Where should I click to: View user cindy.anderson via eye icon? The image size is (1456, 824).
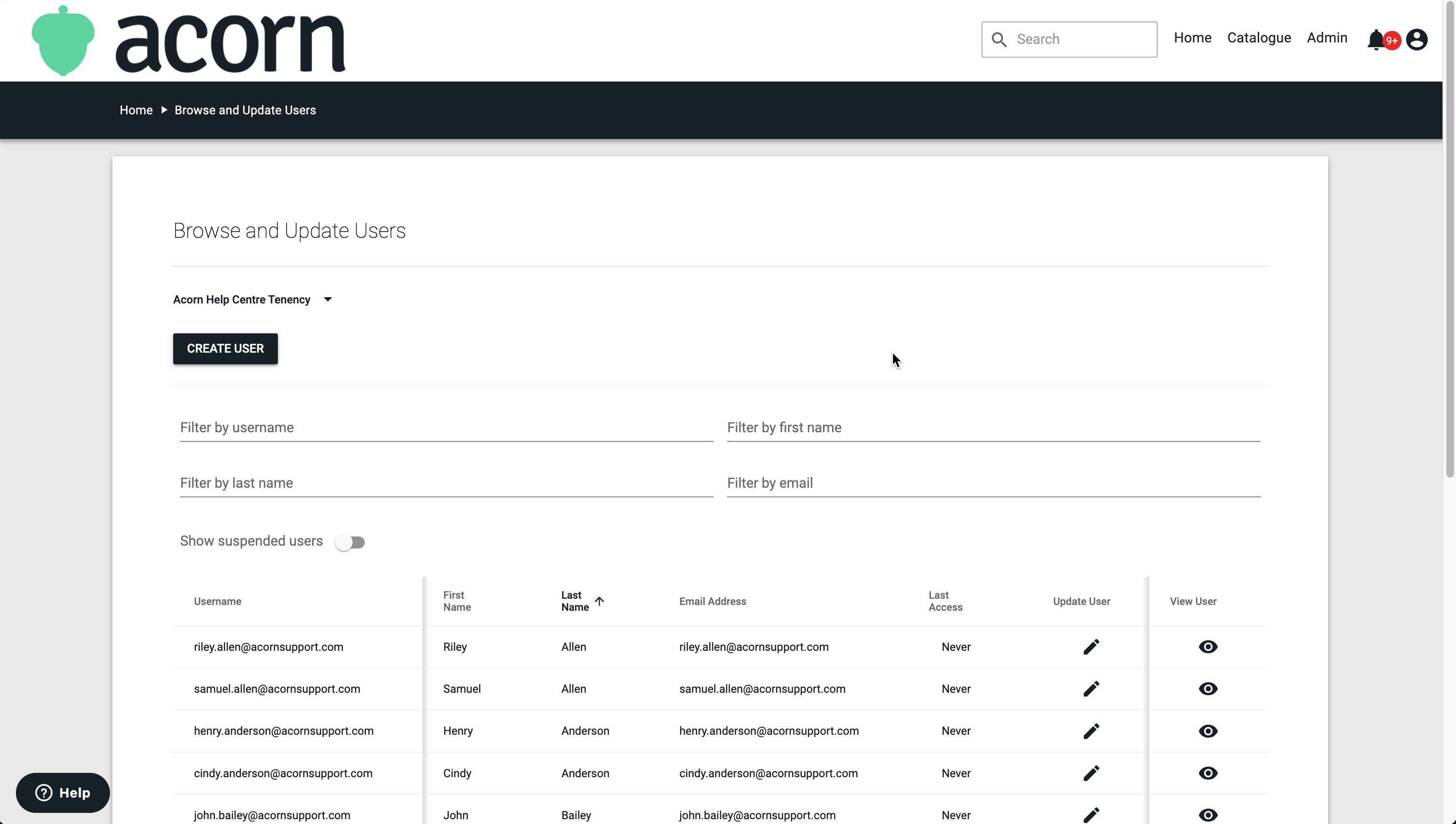pos(1208,773)
